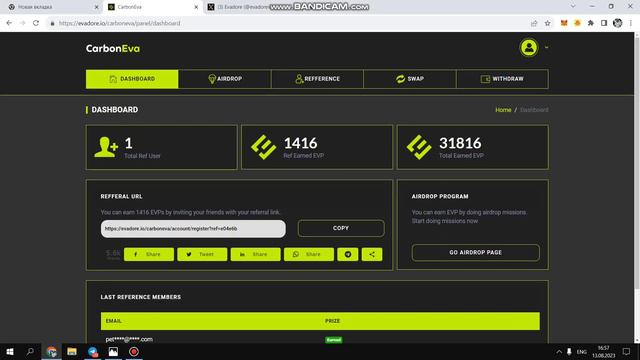Open the generic share options icon
This screenshot has width=640, height=360.
pyautogui.click(x=372, y=254)
